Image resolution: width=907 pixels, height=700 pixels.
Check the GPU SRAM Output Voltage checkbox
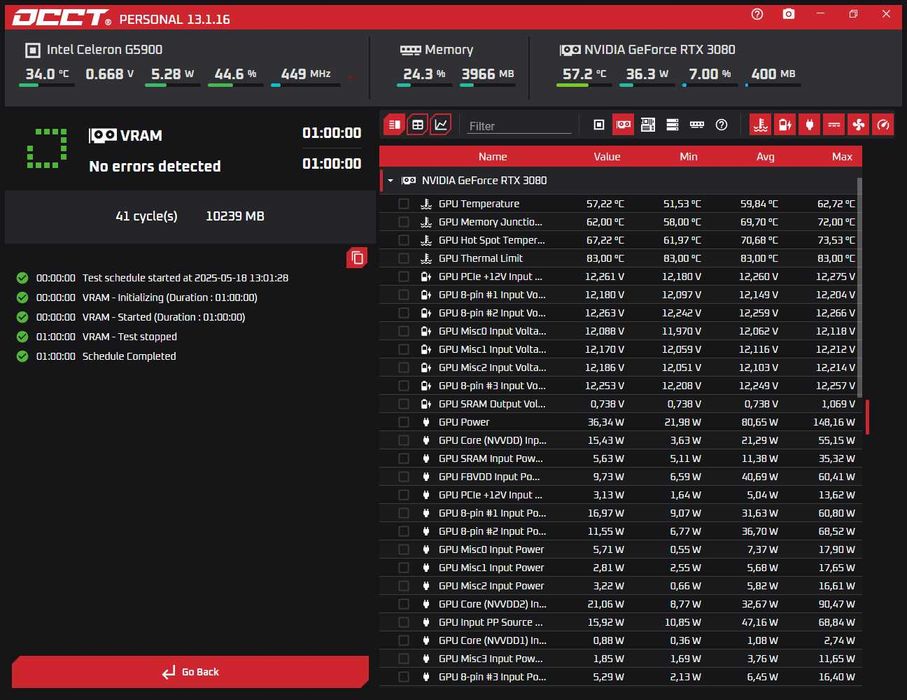pos(404,404)
